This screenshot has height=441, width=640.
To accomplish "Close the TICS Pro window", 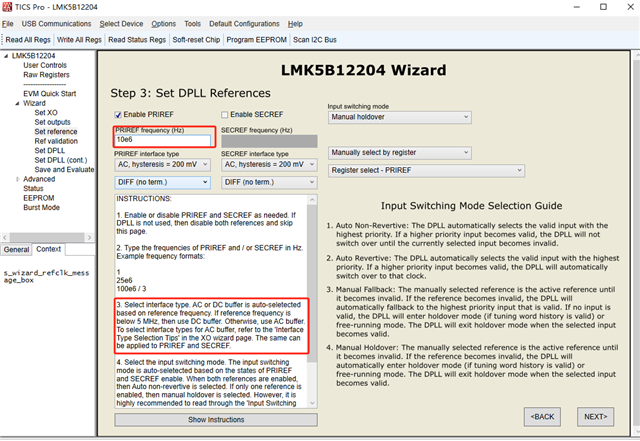I will tap(630, 7).
